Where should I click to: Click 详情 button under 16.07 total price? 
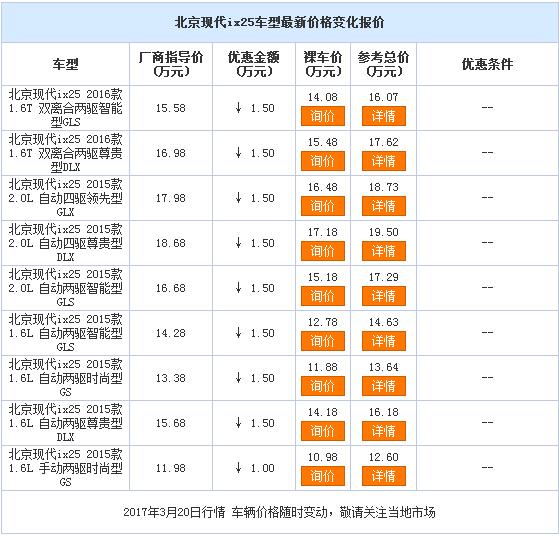pyautogui.click(x=384, y=116)
